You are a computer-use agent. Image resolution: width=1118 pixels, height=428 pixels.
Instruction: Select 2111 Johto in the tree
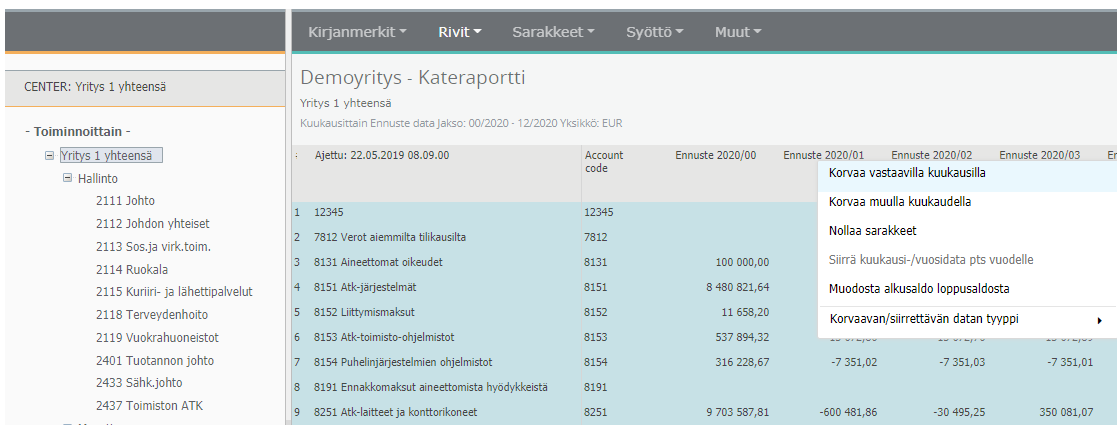click(x=125, y=201)
